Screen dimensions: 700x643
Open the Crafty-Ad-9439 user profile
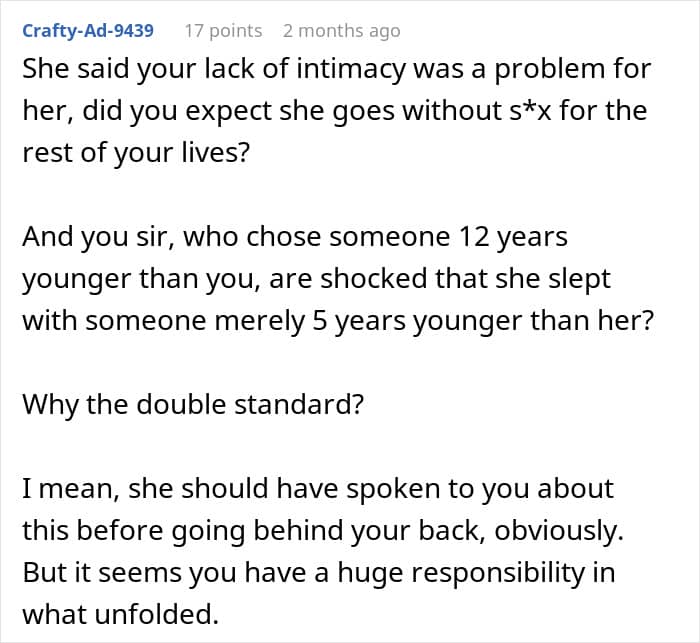tap(88, 31)
